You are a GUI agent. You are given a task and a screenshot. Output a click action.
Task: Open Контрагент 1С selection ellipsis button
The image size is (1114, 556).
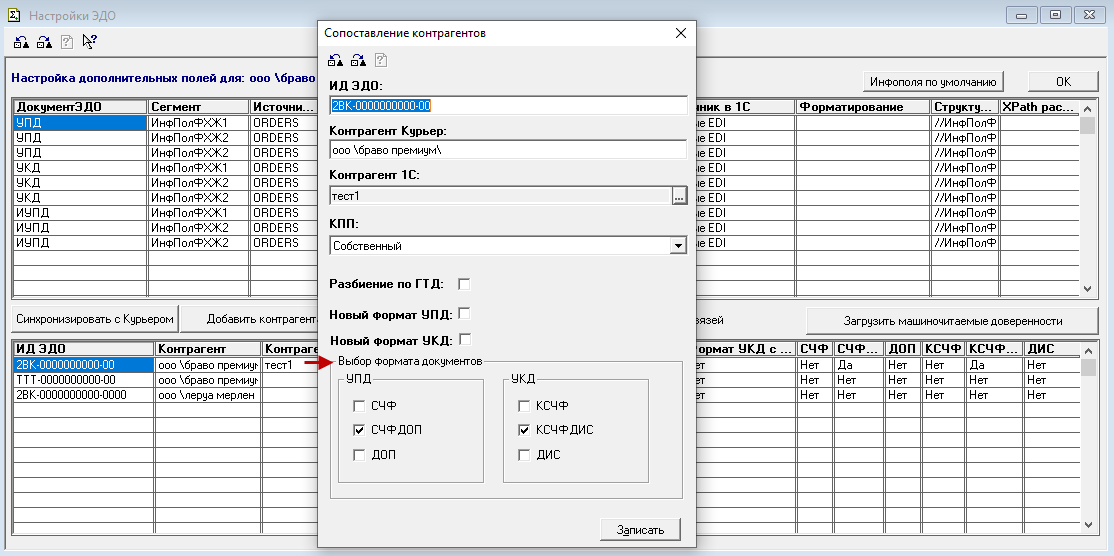point(679,197)
